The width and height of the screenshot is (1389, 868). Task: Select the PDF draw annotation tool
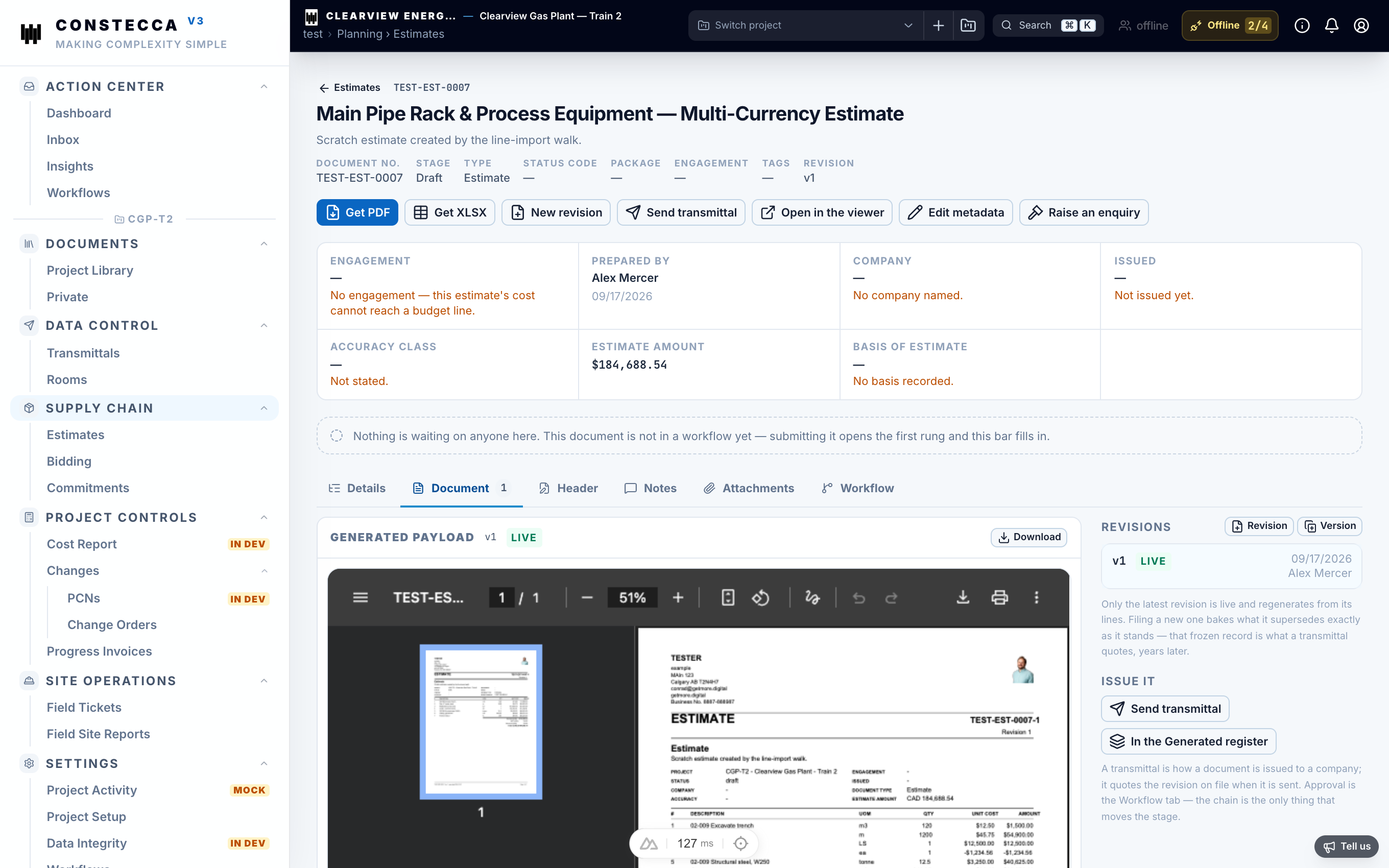tap(812, 597)
